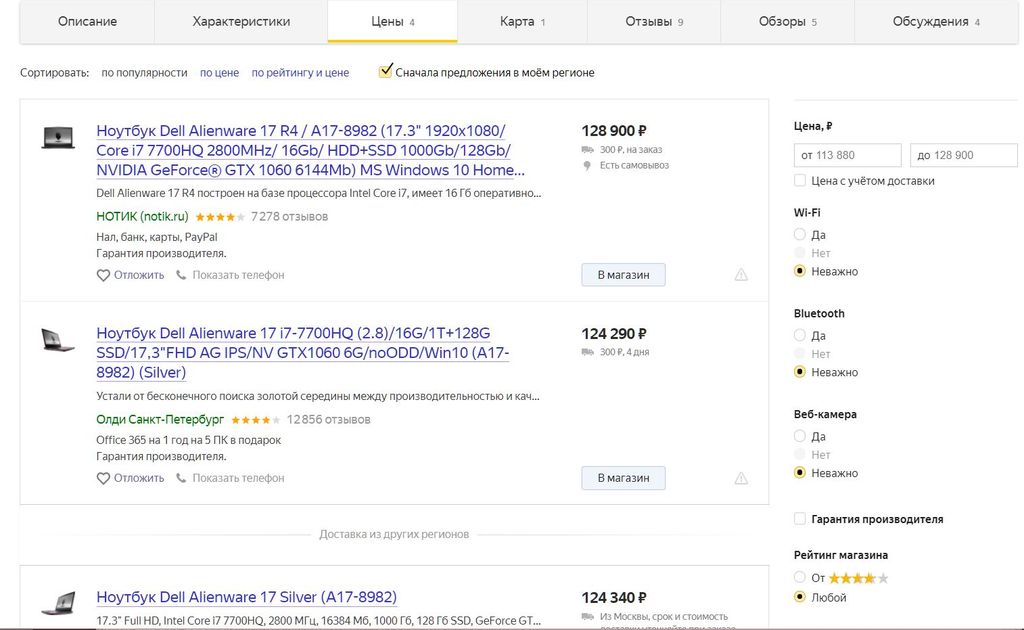The width and height of the screenshot is (1024, 630).
Task: Open the Ноутбук Dell Alienware 17 Silver (A17-8982) link
Action: pyautogui.click(x=247, y=597)
